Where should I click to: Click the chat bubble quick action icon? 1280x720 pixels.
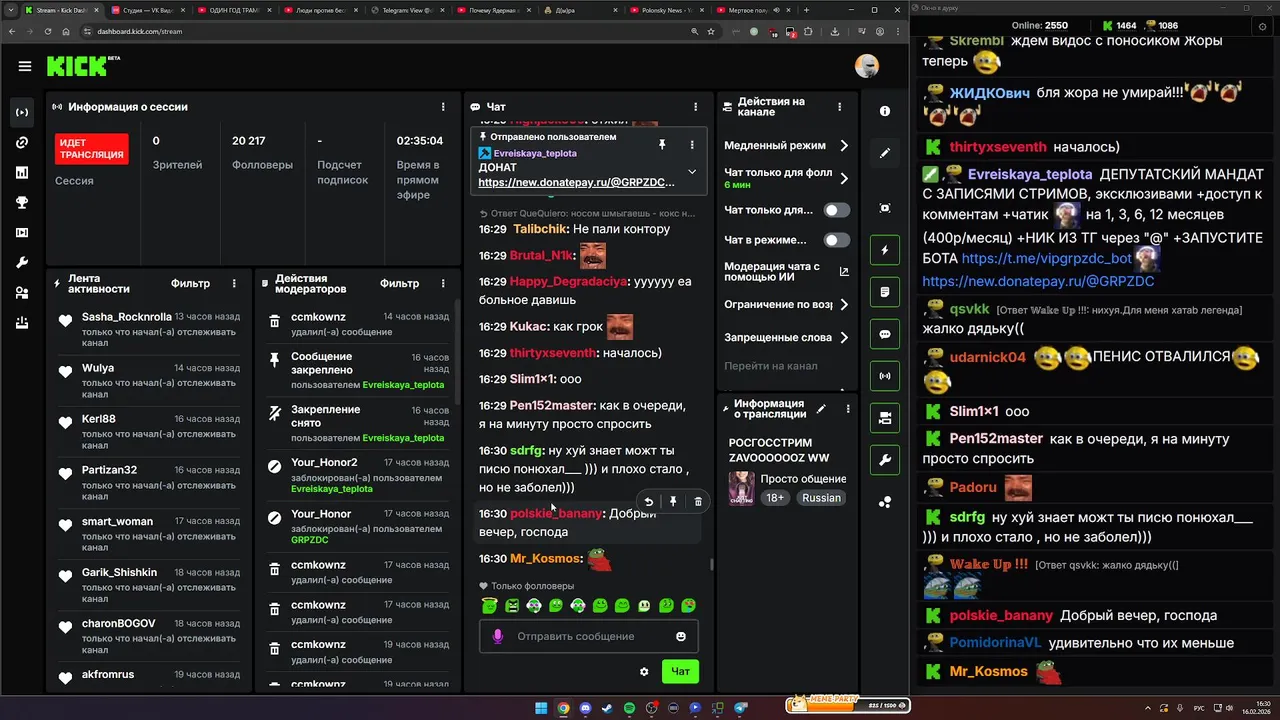click(x=885, y=334)
